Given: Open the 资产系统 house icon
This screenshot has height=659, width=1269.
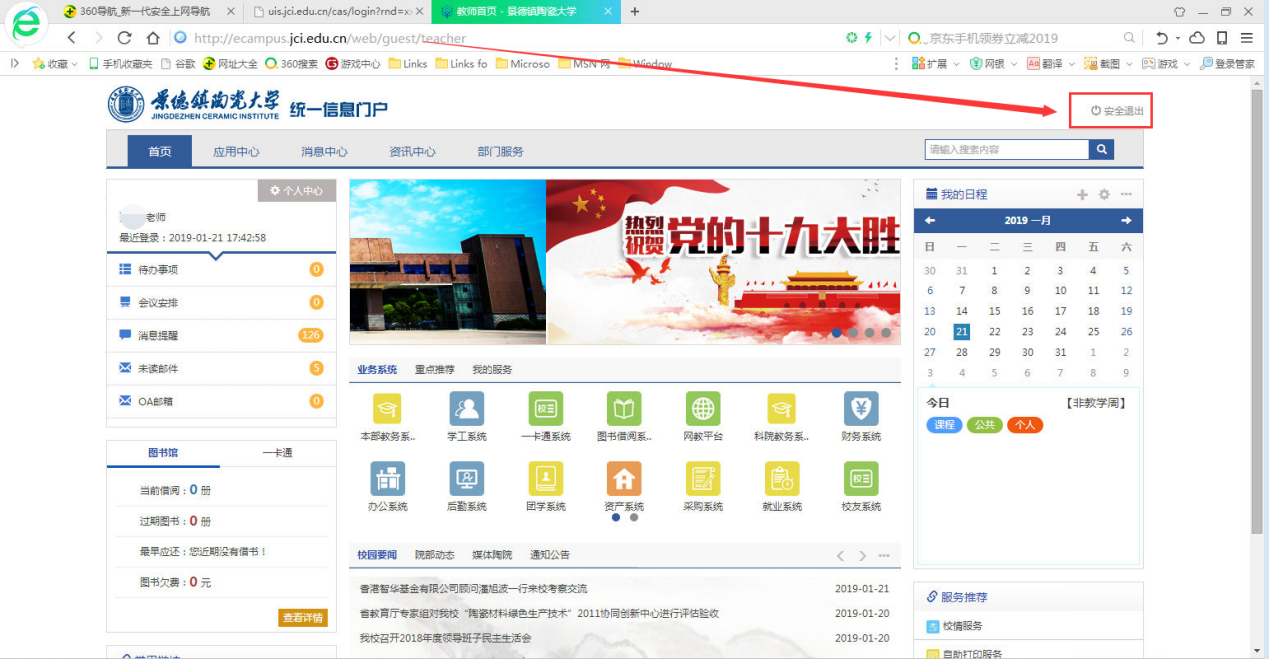Looking at the screenshot, I should coord(624,478).
